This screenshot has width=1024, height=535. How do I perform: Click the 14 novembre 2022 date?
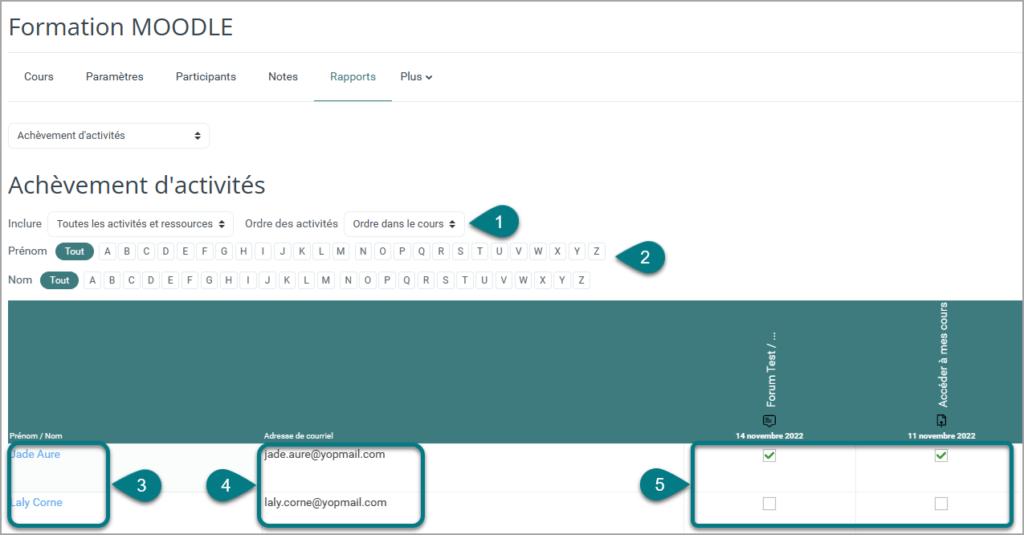[x=769, y=436]
